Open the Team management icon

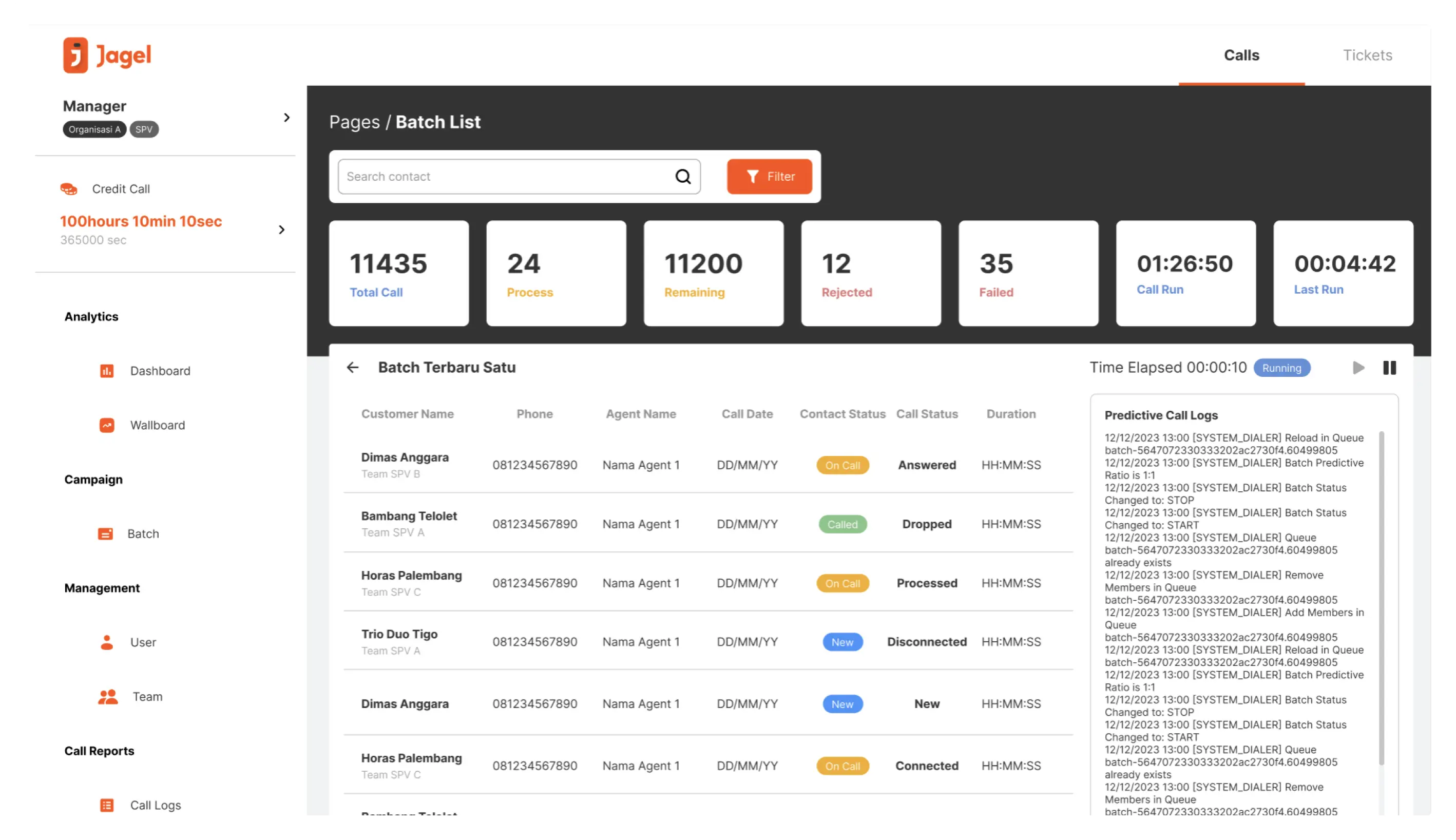point(108,697)
